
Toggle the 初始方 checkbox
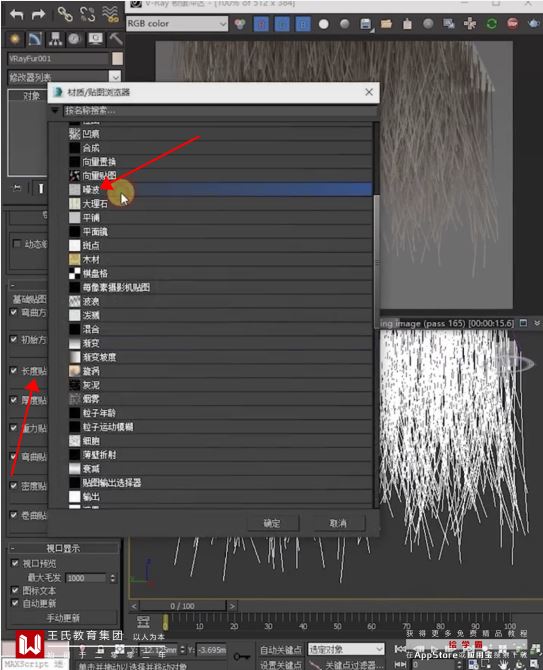(14, 339)
